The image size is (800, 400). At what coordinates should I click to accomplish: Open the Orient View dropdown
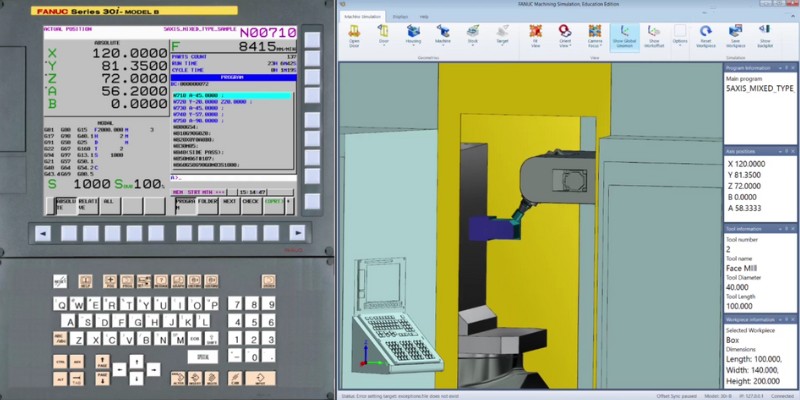(x=565, y=36)
